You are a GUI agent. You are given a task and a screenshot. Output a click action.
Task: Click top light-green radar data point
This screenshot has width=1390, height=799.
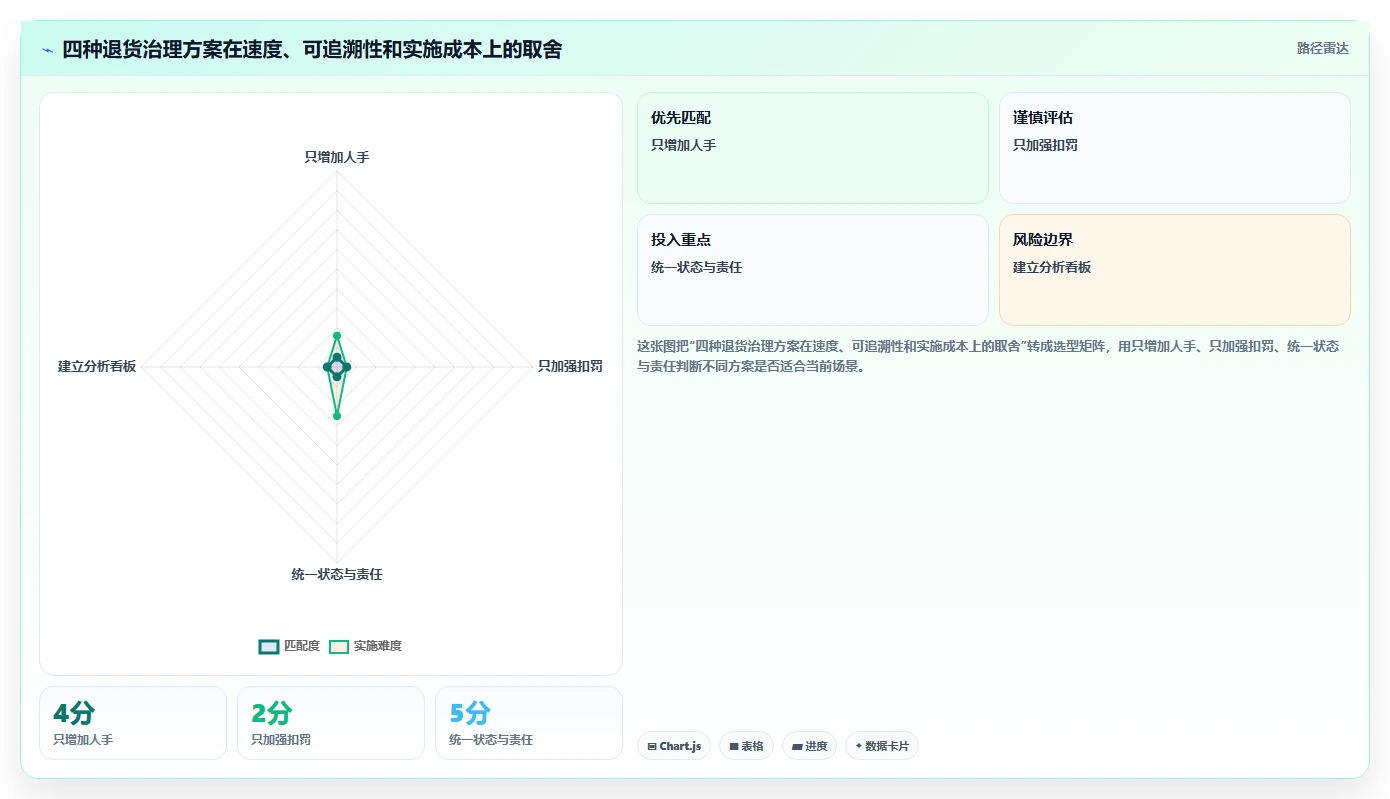pyautogui.click(x=337, y=336)
